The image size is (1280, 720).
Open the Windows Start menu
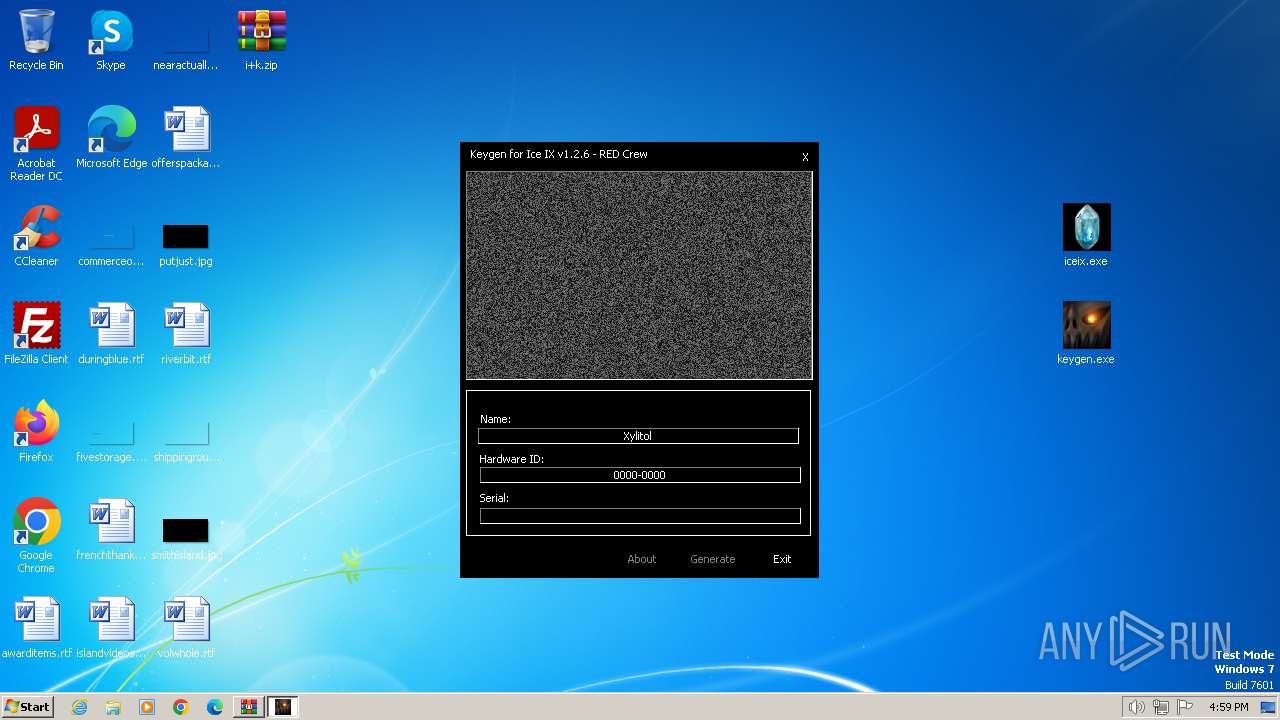pyautogui.click(x=28, y=707)
